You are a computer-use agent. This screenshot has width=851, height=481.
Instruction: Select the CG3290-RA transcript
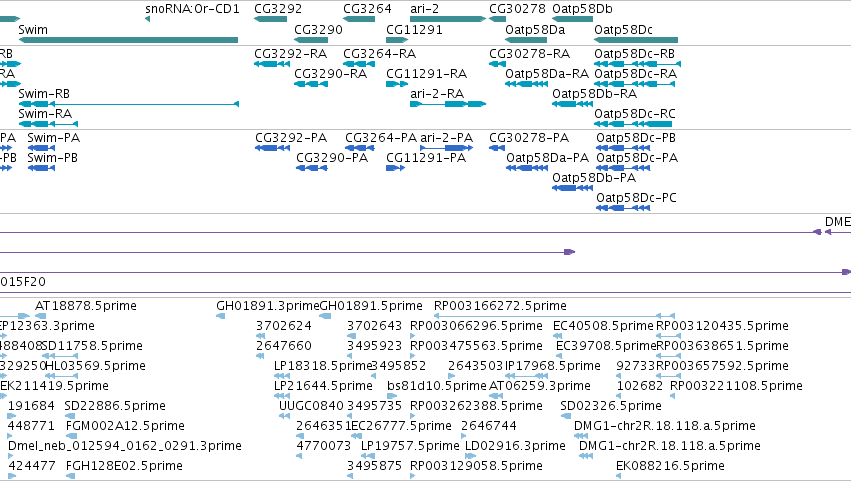[310, 84]
